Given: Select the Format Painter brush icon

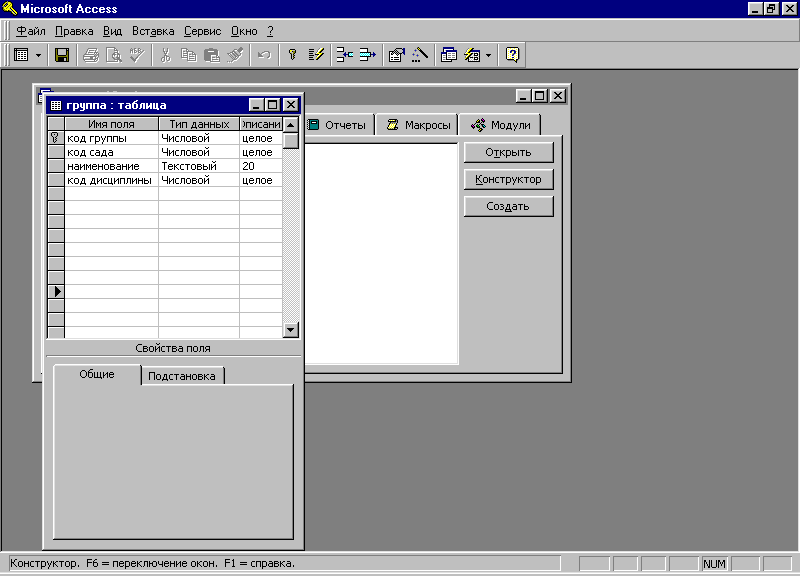Looking at the screenshot, I should (x=235, y=55).
